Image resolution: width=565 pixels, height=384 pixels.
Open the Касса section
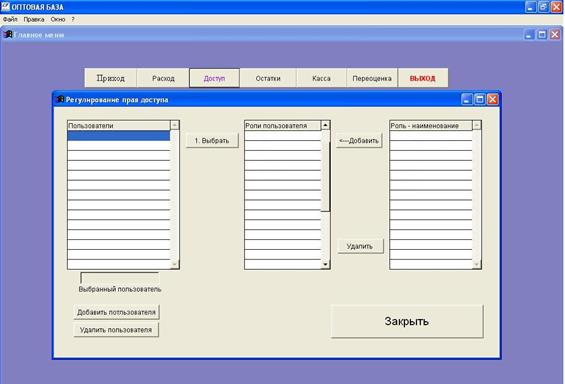click(x=321, y=78)
